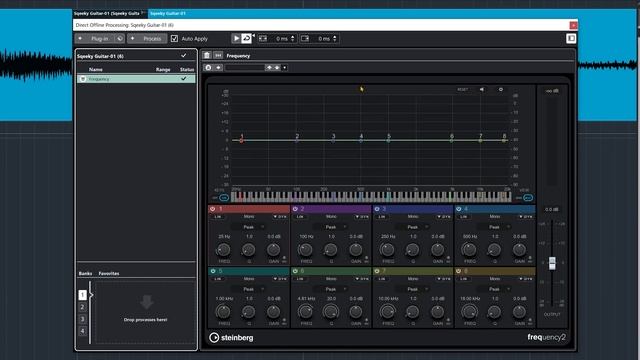Select bank 1

coord(82,294)
